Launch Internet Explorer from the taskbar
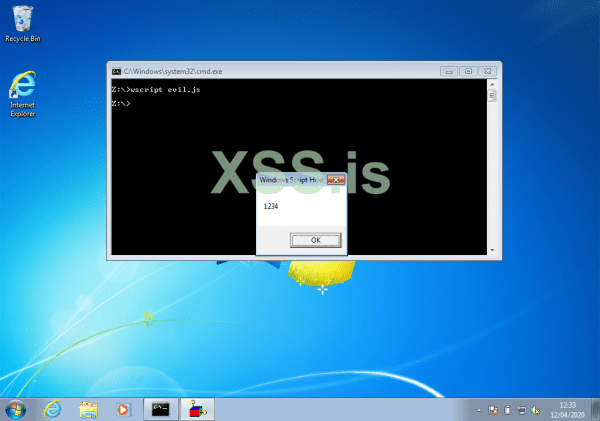600x421 pixels. (x=53, y=409)
